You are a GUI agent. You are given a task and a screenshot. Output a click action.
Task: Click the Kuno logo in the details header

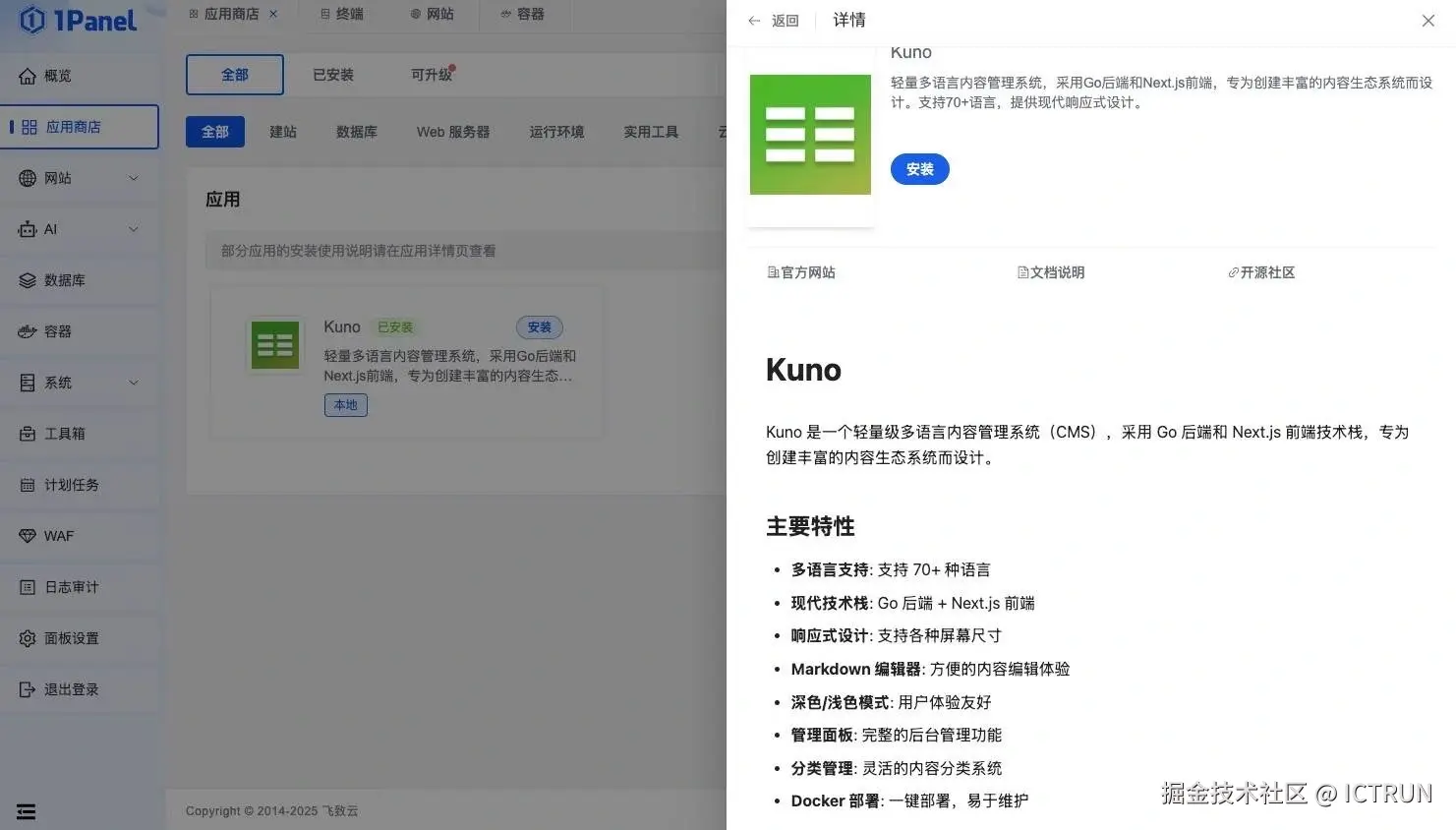click(810, 135)
